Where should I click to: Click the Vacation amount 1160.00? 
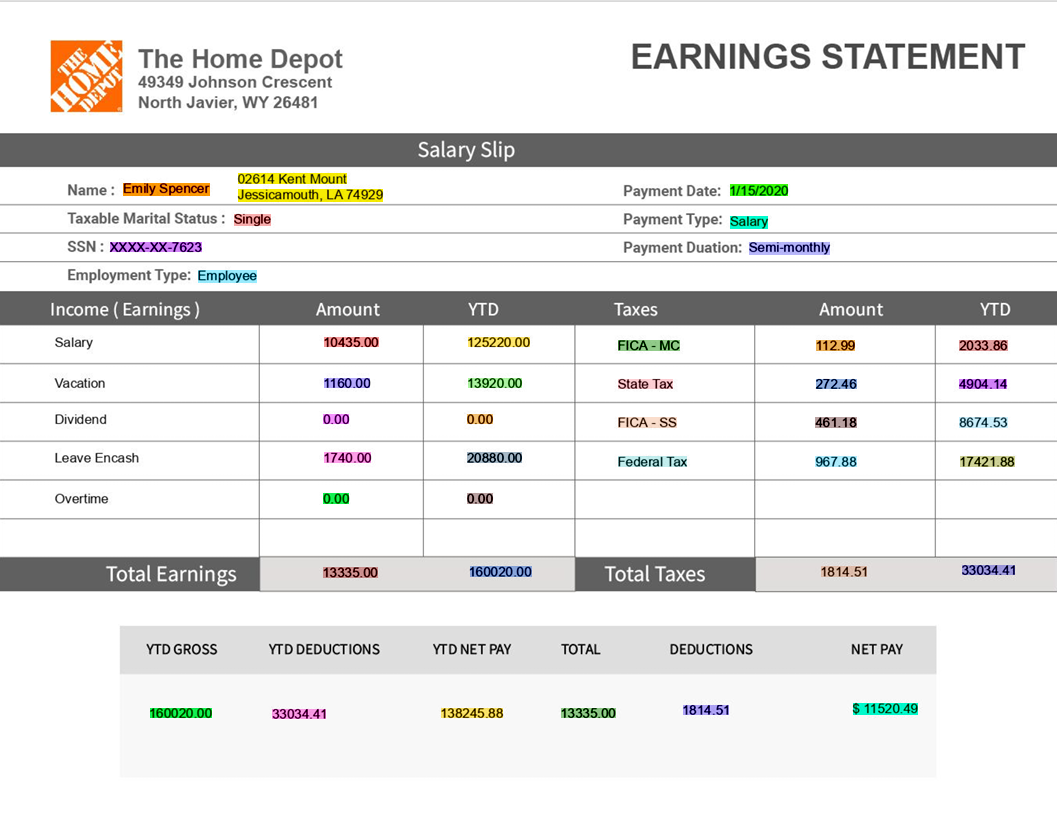pyautogui.click(x=347, y=384)
